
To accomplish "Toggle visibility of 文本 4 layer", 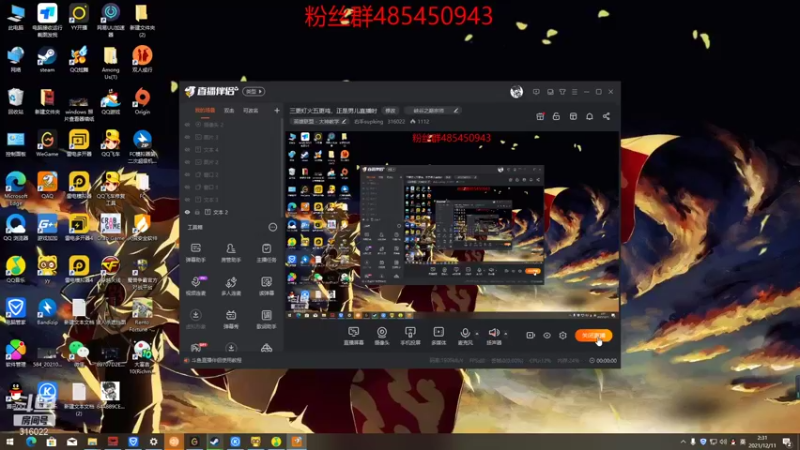I will [x=187, y=149].
